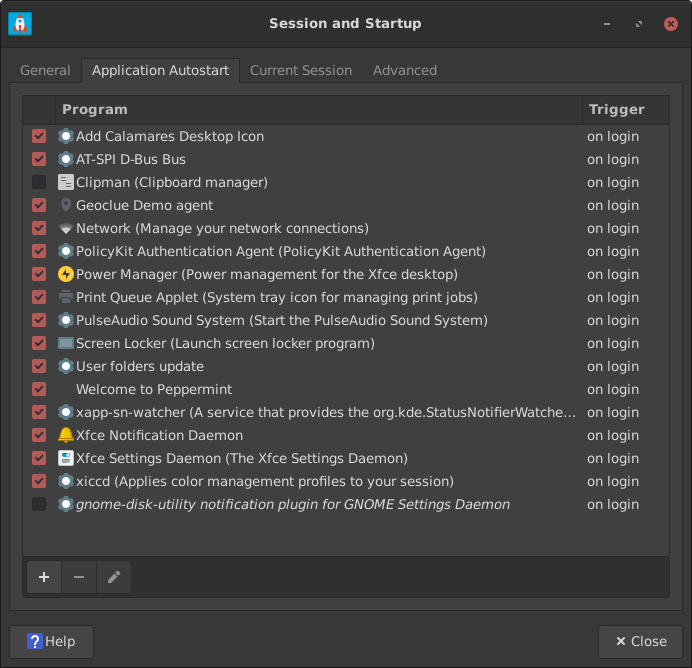Screen dimensions: 692x668
Task: Click the on login trigger for Clipman
Action: click(613, 182)
